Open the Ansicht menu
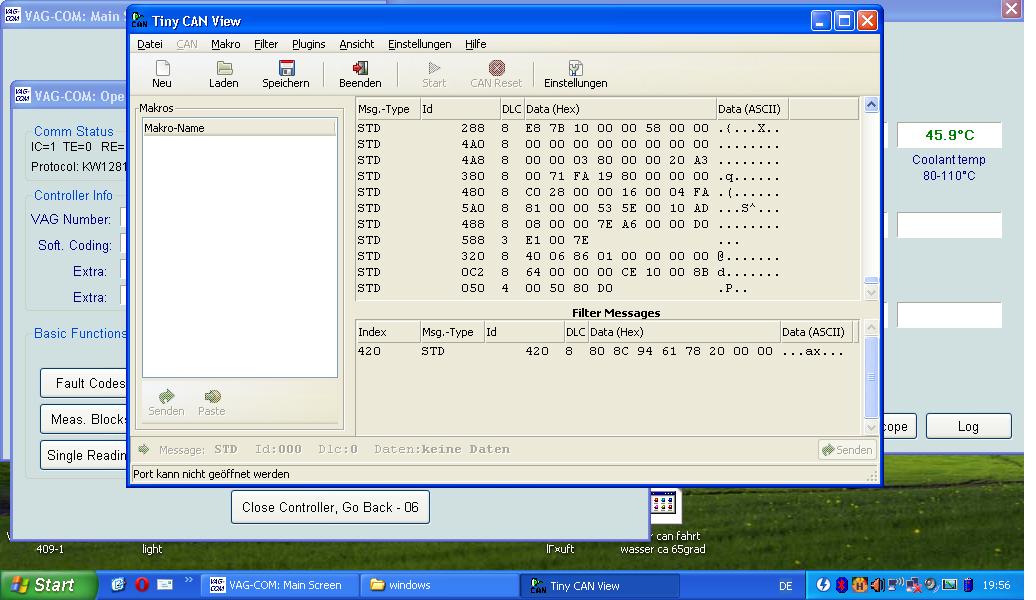Screen dimensions: 1036x600 click(357, 44)
